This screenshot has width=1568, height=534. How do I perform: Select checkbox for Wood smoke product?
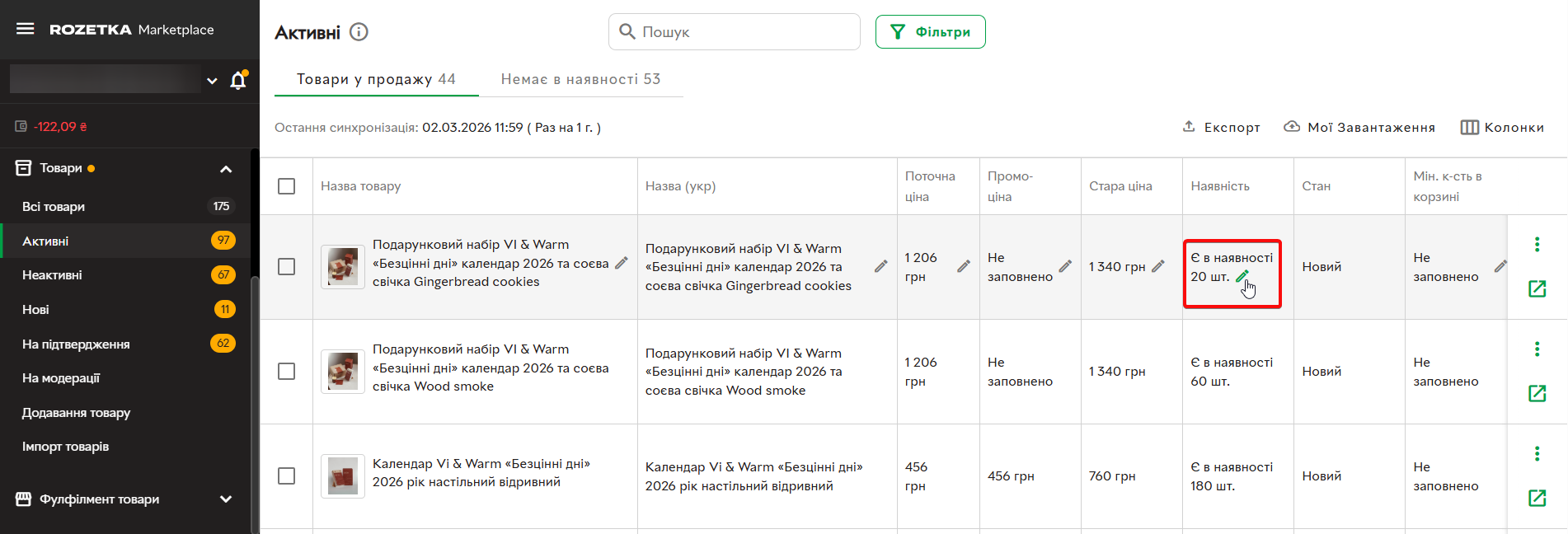pos(286,372)
